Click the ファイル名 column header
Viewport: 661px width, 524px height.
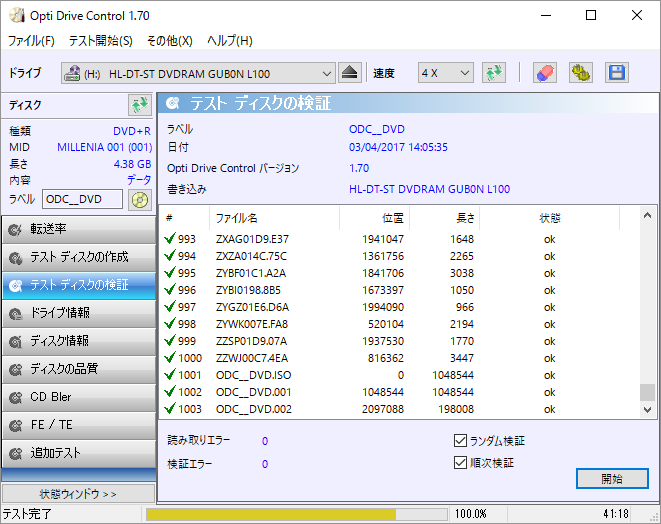[274, 218]
